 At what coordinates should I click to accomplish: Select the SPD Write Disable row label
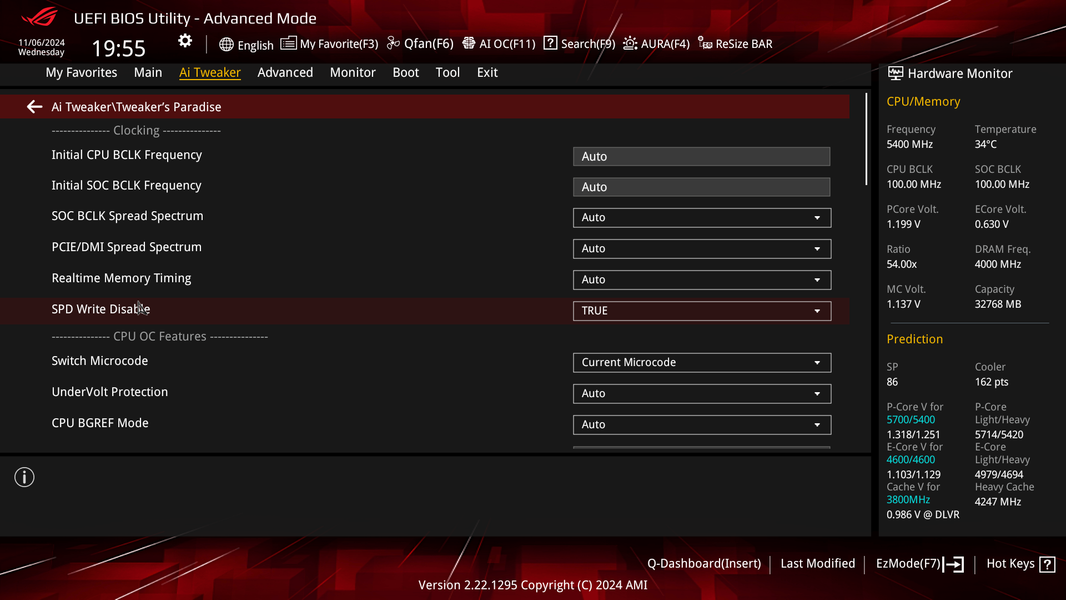click(101, 309)
